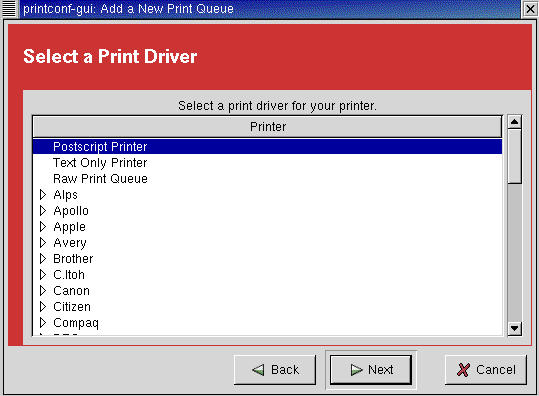Expand the Apple disclosure triangle
The image size is (539, 396).
click(43, 227)
